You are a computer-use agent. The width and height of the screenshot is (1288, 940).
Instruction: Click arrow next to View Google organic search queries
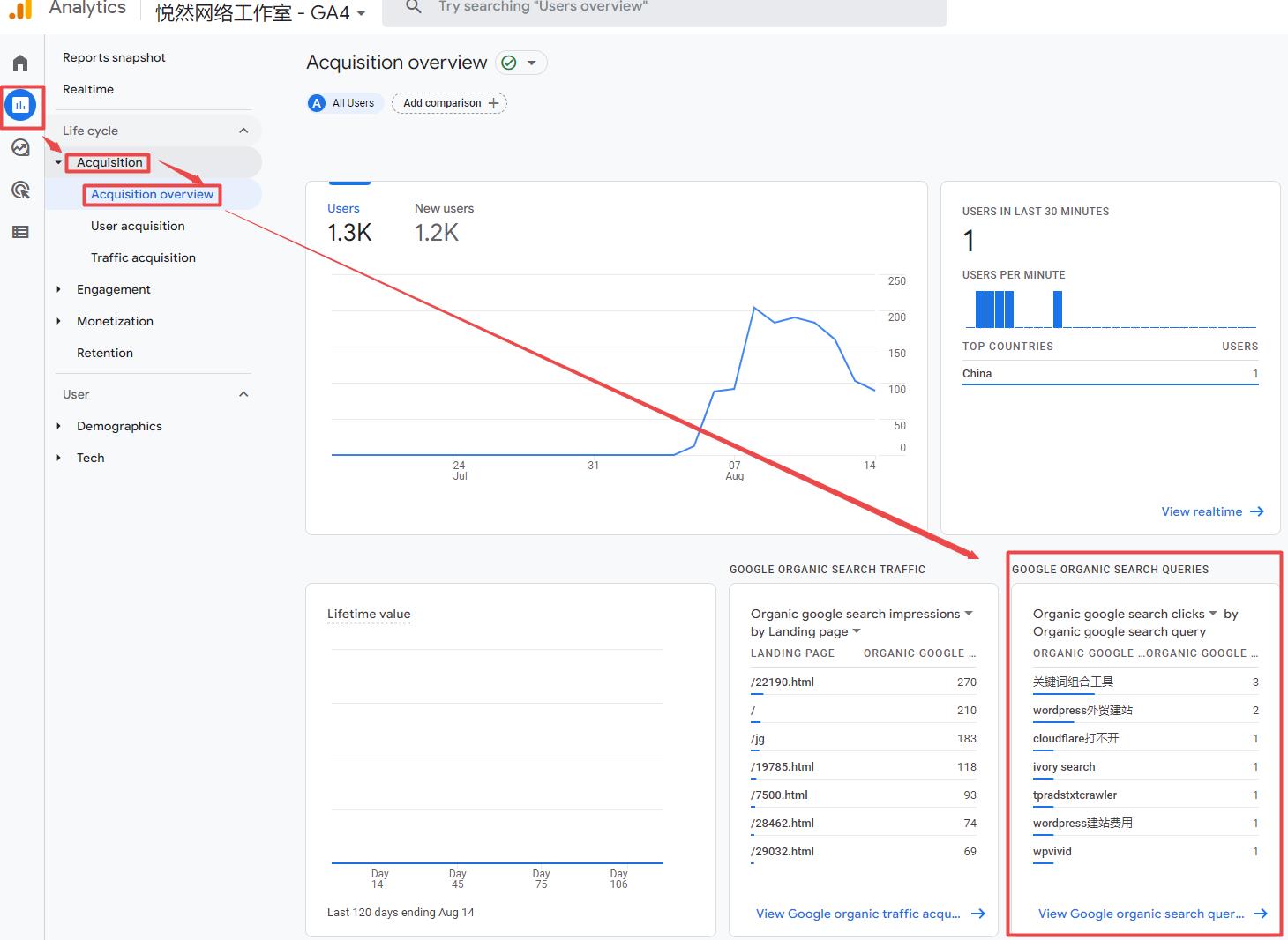pyautogui.click(x=1261, y=914)
